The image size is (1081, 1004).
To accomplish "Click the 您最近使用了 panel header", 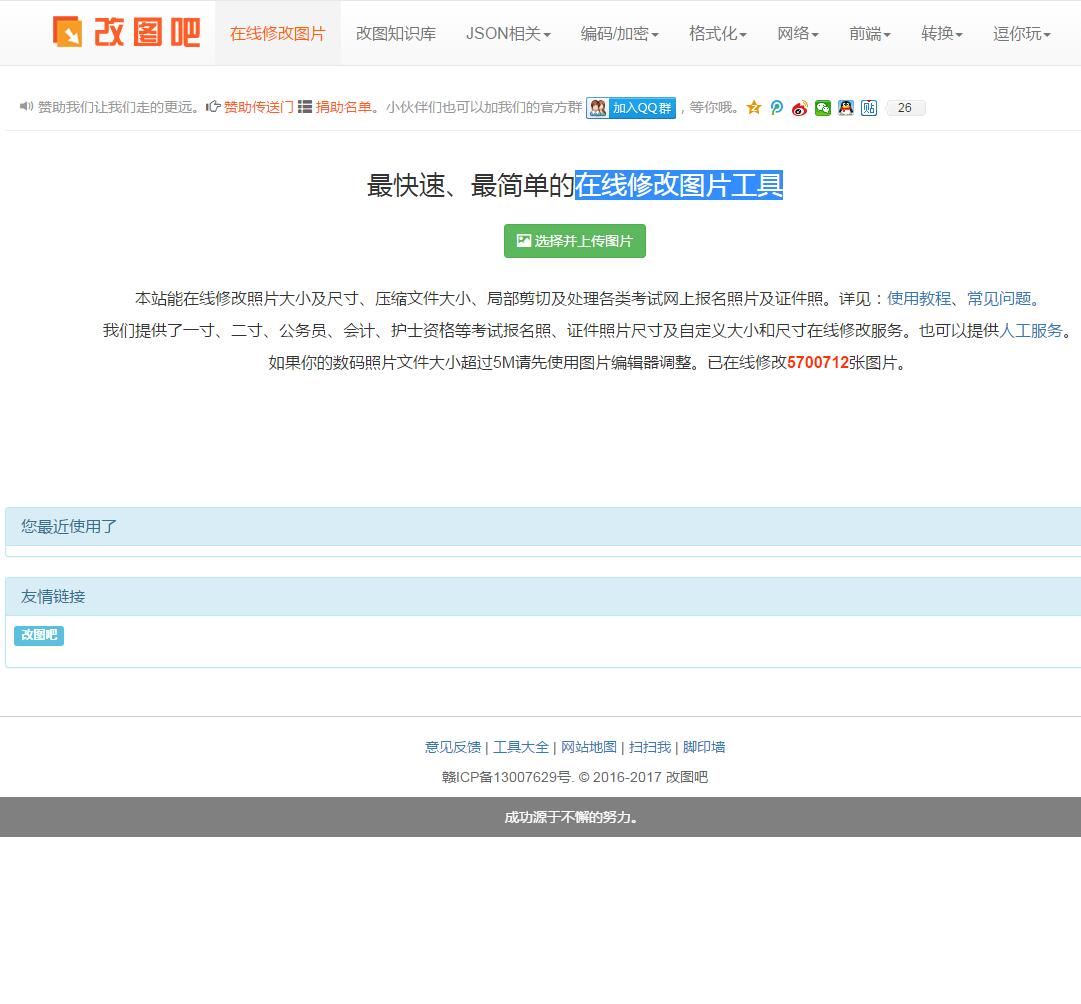I will (x=543, y=527).
